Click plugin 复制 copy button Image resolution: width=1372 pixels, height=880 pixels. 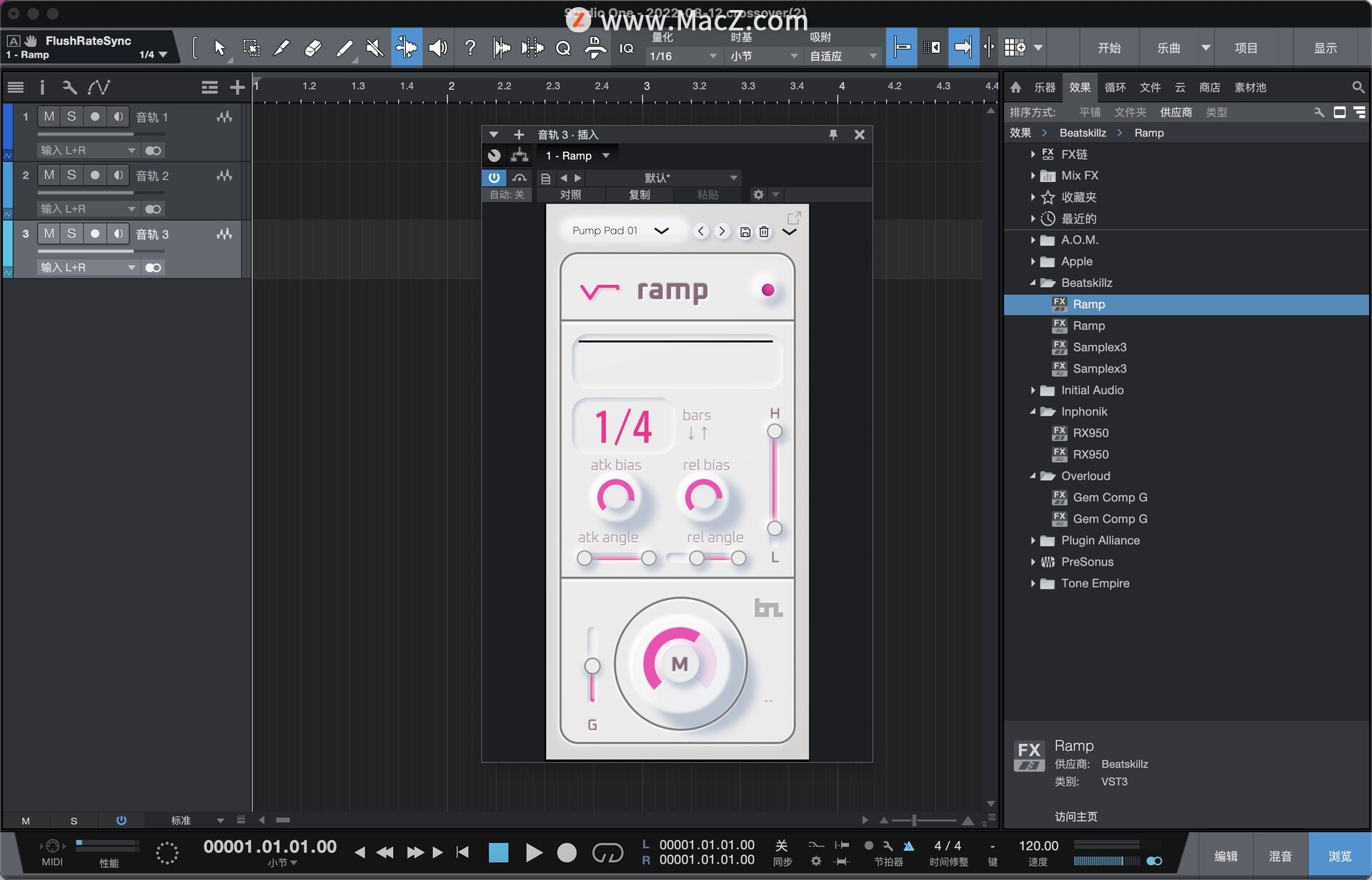pyautogui.click(x=639, y=194)
